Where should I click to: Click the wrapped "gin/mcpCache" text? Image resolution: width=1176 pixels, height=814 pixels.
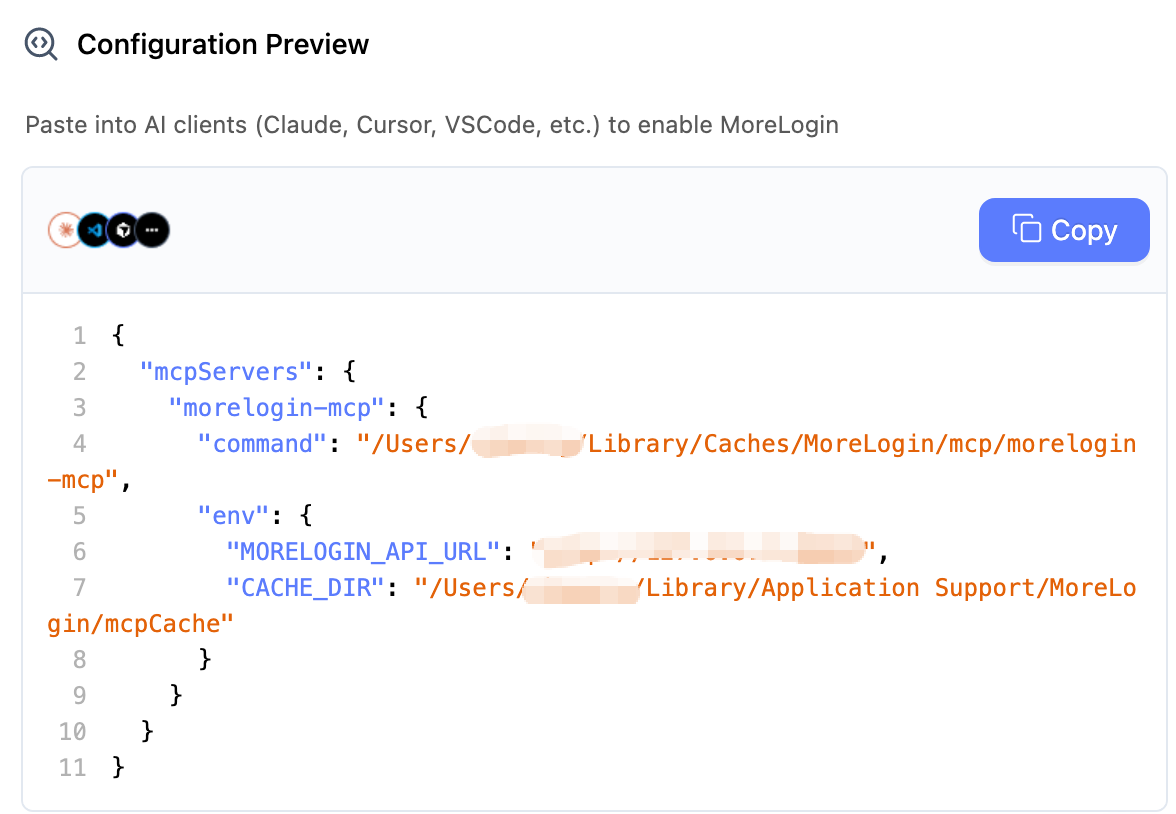tap(140, 623)
